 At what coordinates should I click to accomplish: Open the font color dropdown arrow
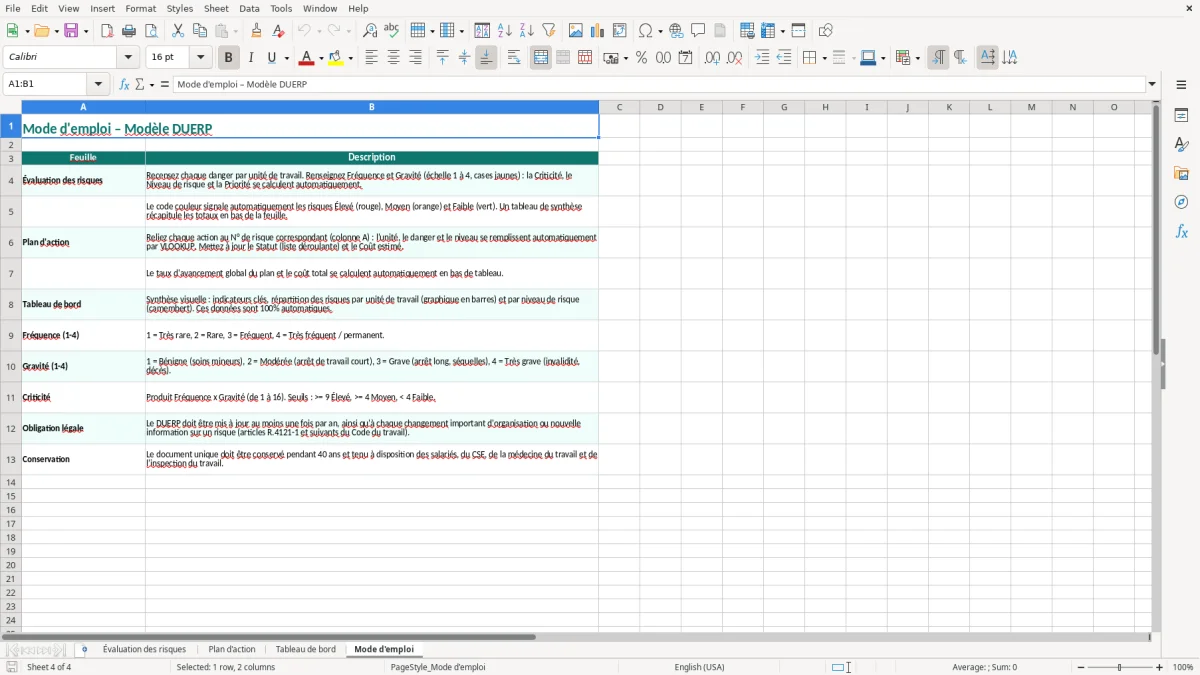(321, 58)
